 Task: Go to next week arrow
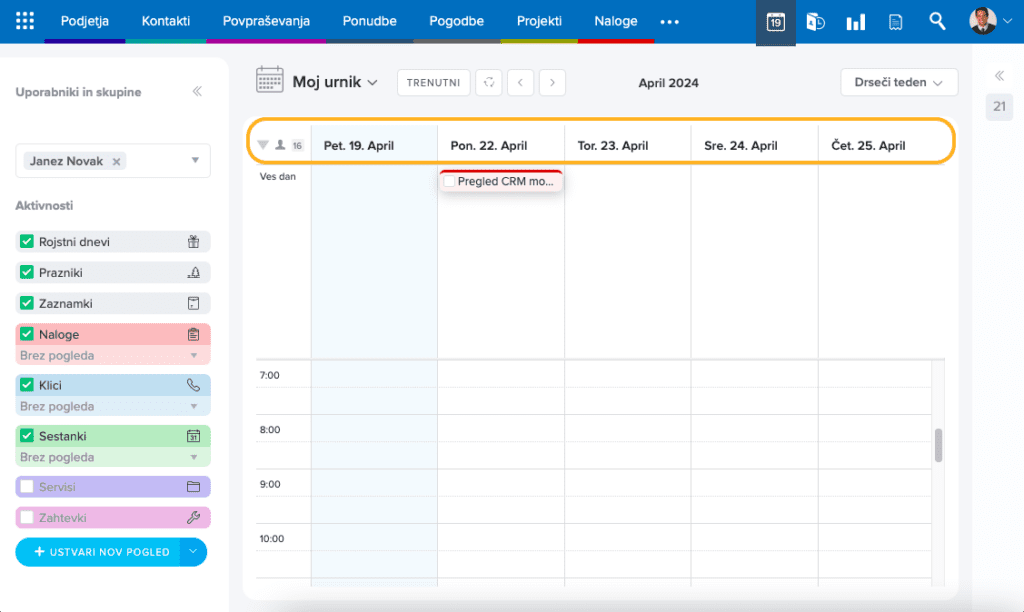(552, 83)
